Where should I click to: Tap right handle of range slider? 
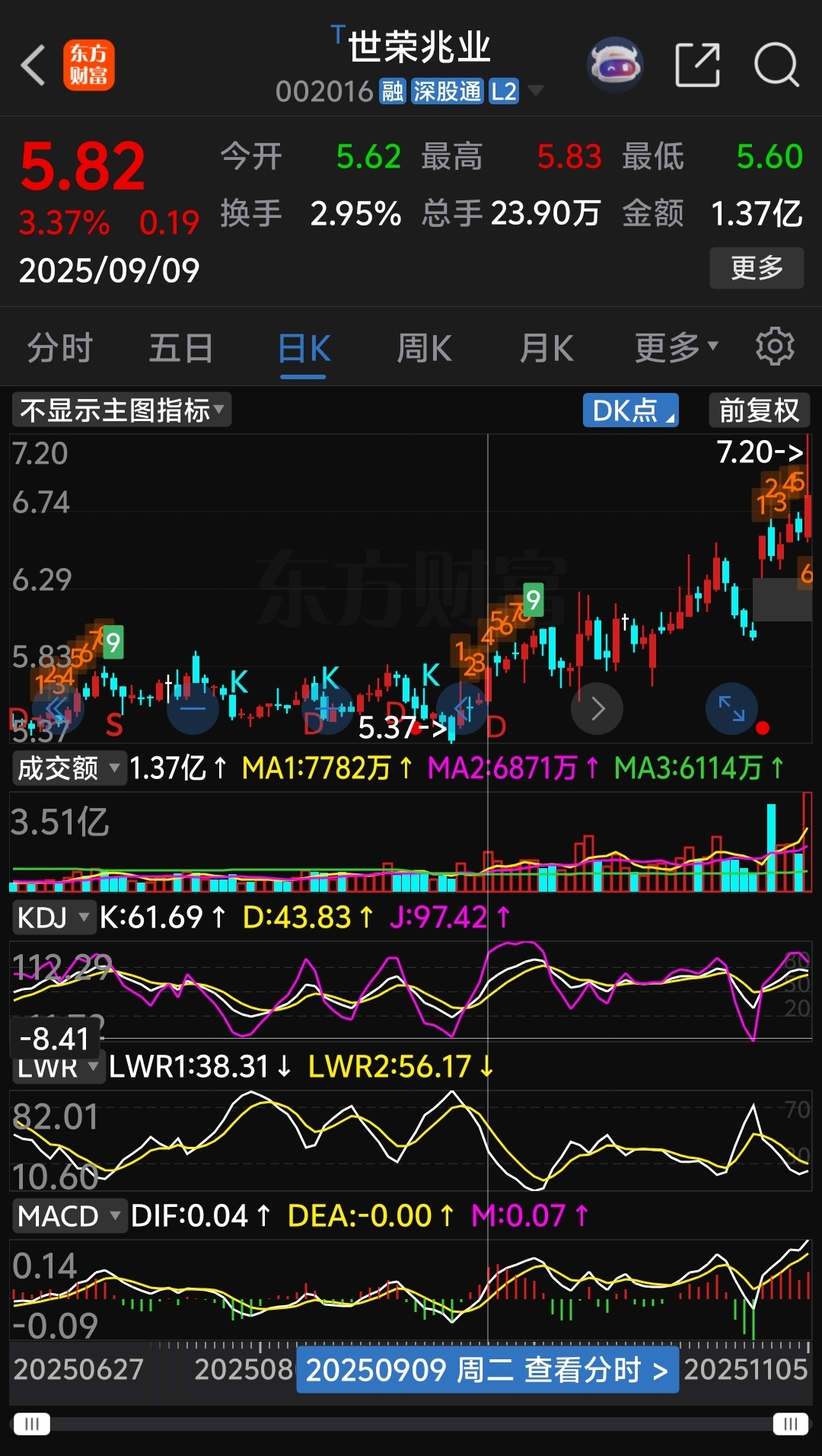coord(790,1423)
